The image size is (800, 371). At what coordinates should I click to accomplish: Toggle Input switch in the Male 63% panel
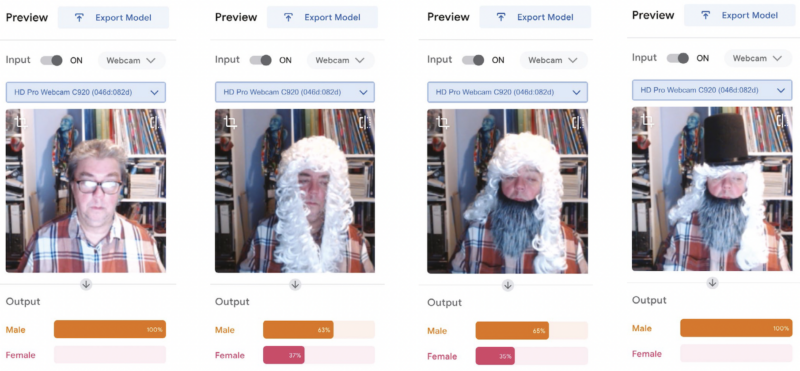(260, 60)
